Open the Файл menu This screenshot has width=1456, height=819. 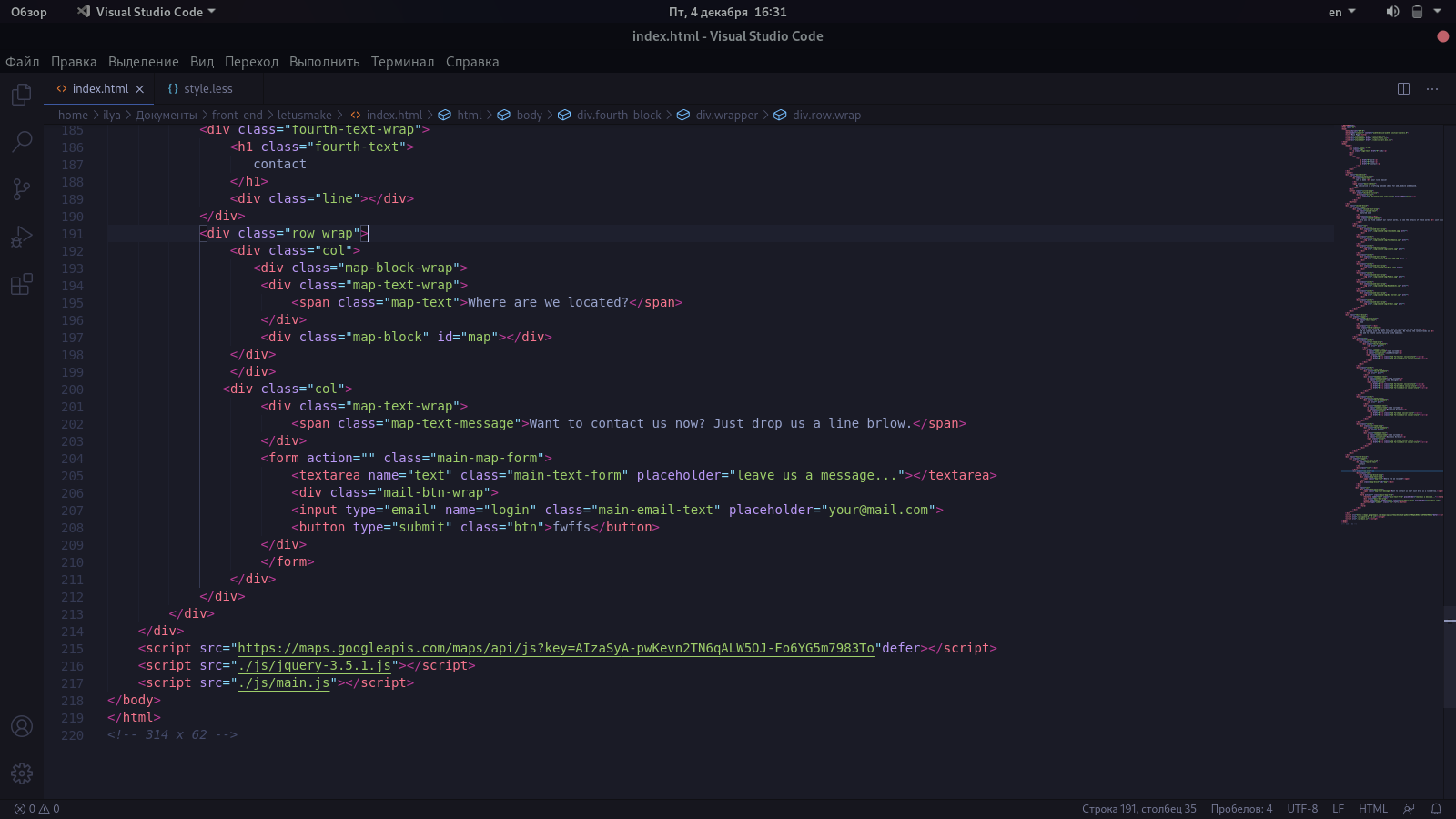23,62
